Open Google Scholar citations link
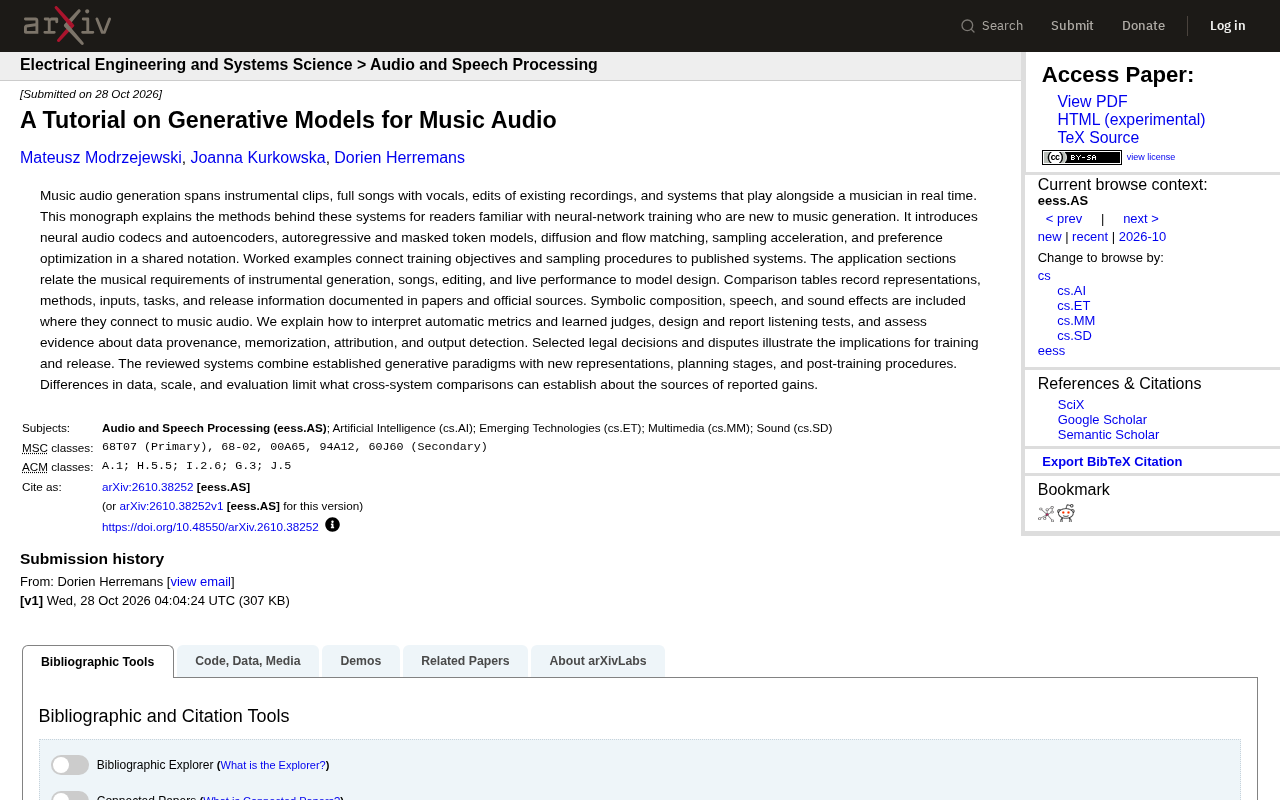 coord(1102,420)
